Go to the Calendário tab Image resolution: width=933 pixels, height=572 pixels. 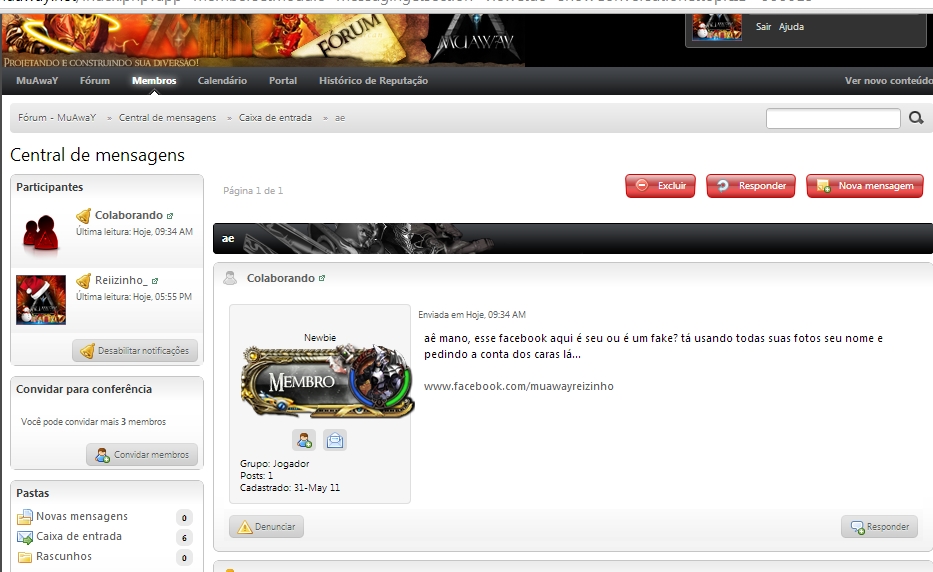222,81
